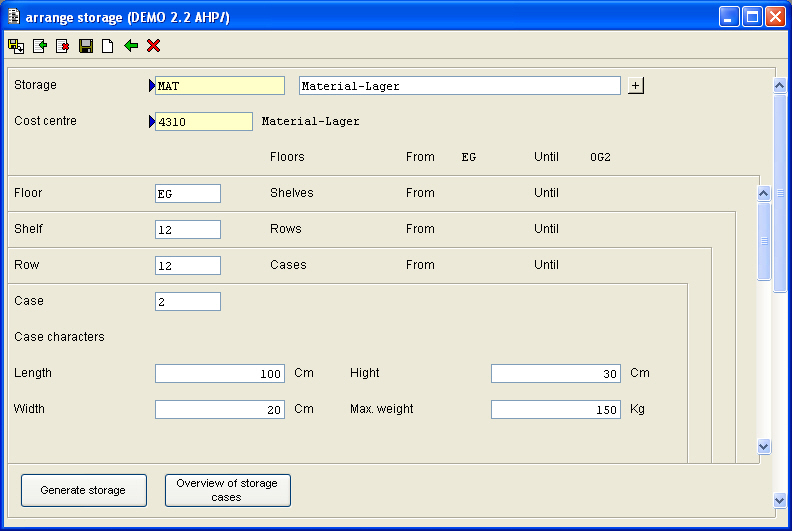
Task: Click the Row input field
Action: [x=188, y=265]
